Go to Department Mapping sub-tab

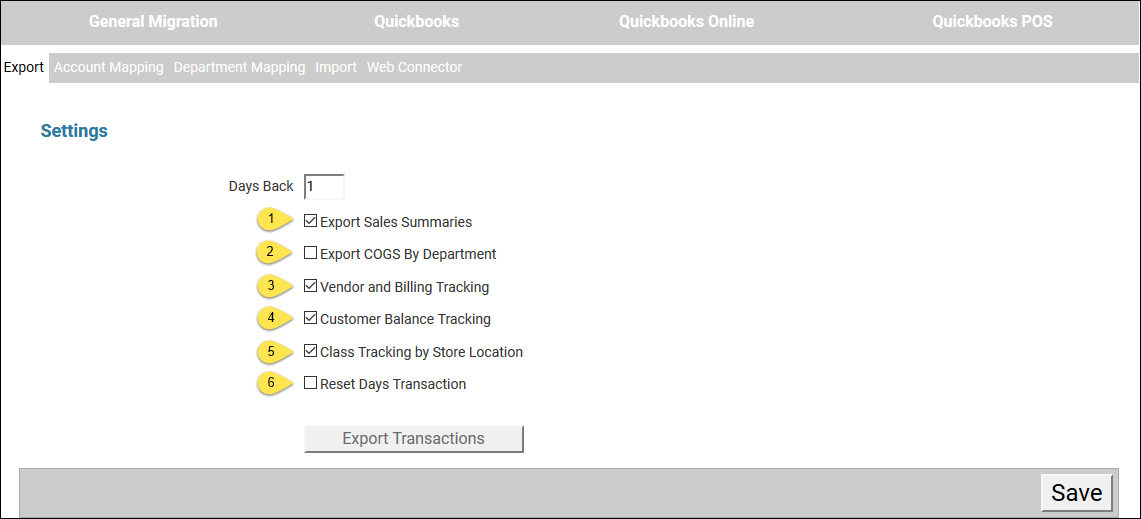coord(239,67)
